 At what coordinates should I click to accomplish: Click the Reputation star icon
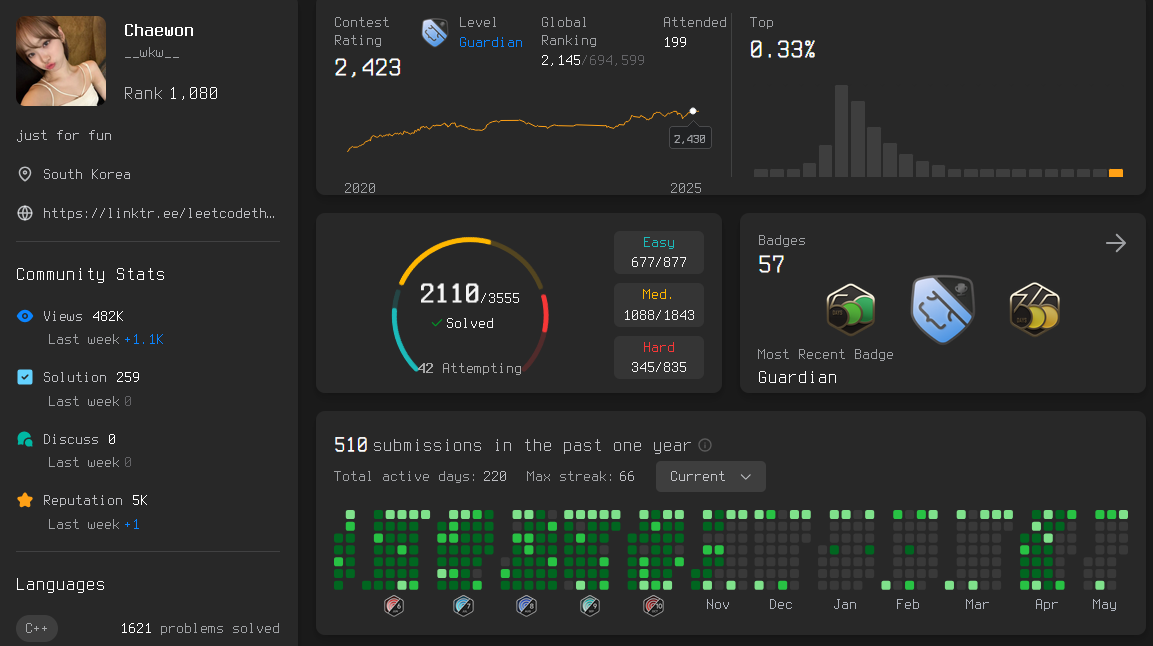tap(25, 500)
